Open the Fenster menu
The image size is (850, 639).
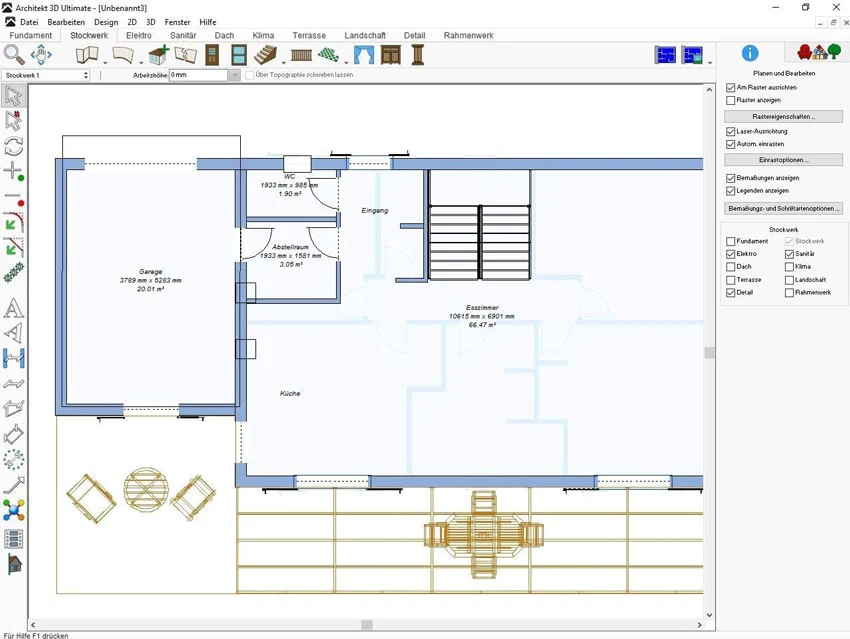(177, 22)
